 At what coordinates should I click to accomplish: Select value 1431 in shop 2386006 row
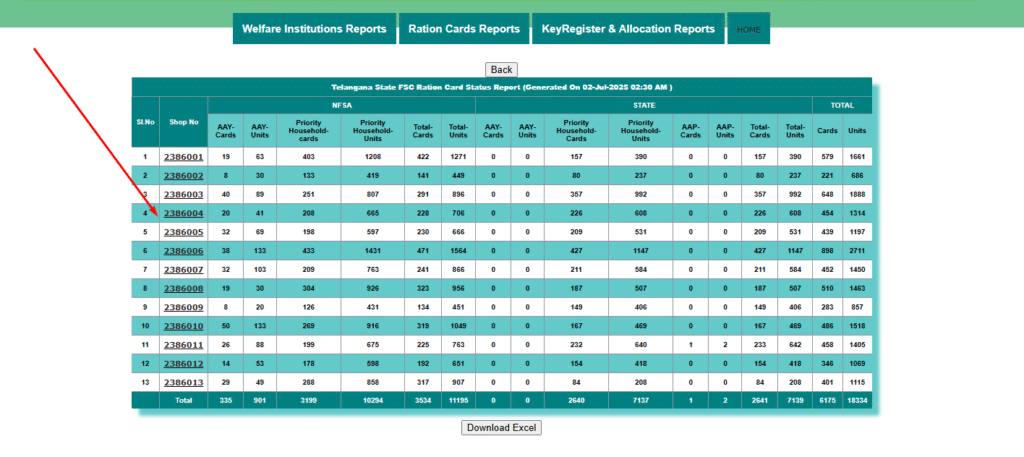(x=372, y=251)
